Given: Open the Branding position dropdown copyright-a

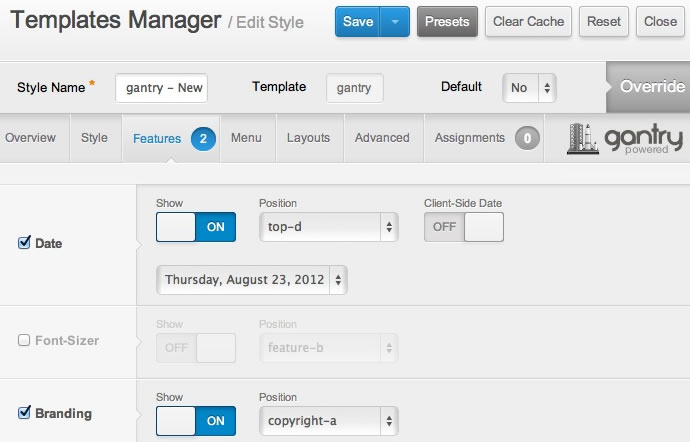Looking at the screenshot, I should (x=328, y=421).
